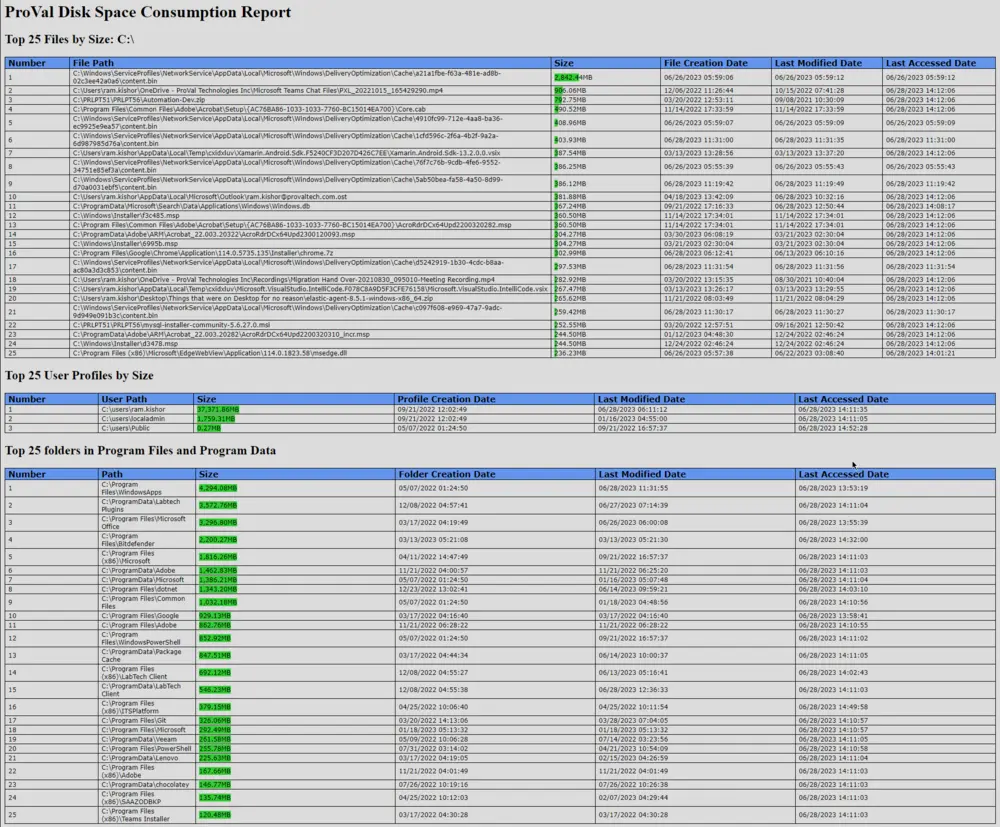1000x827 pixels.
Task: Select the Automation-Dev.zip file path row
Action: point(139,100)
